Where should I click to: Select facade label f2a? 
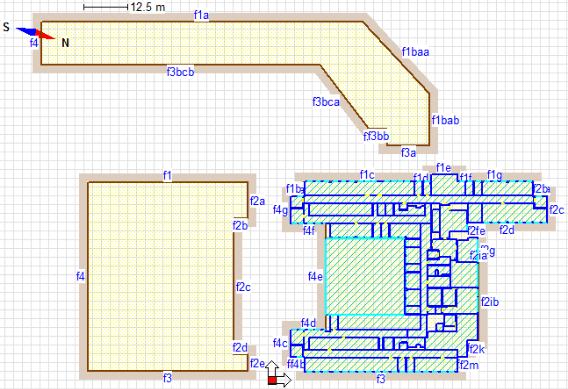(x=257, y=201)
